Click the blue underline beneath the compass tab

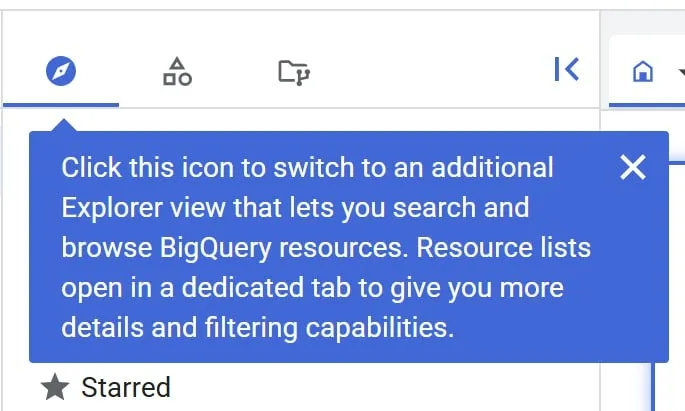pyautogui.click(x=61, y=104)
